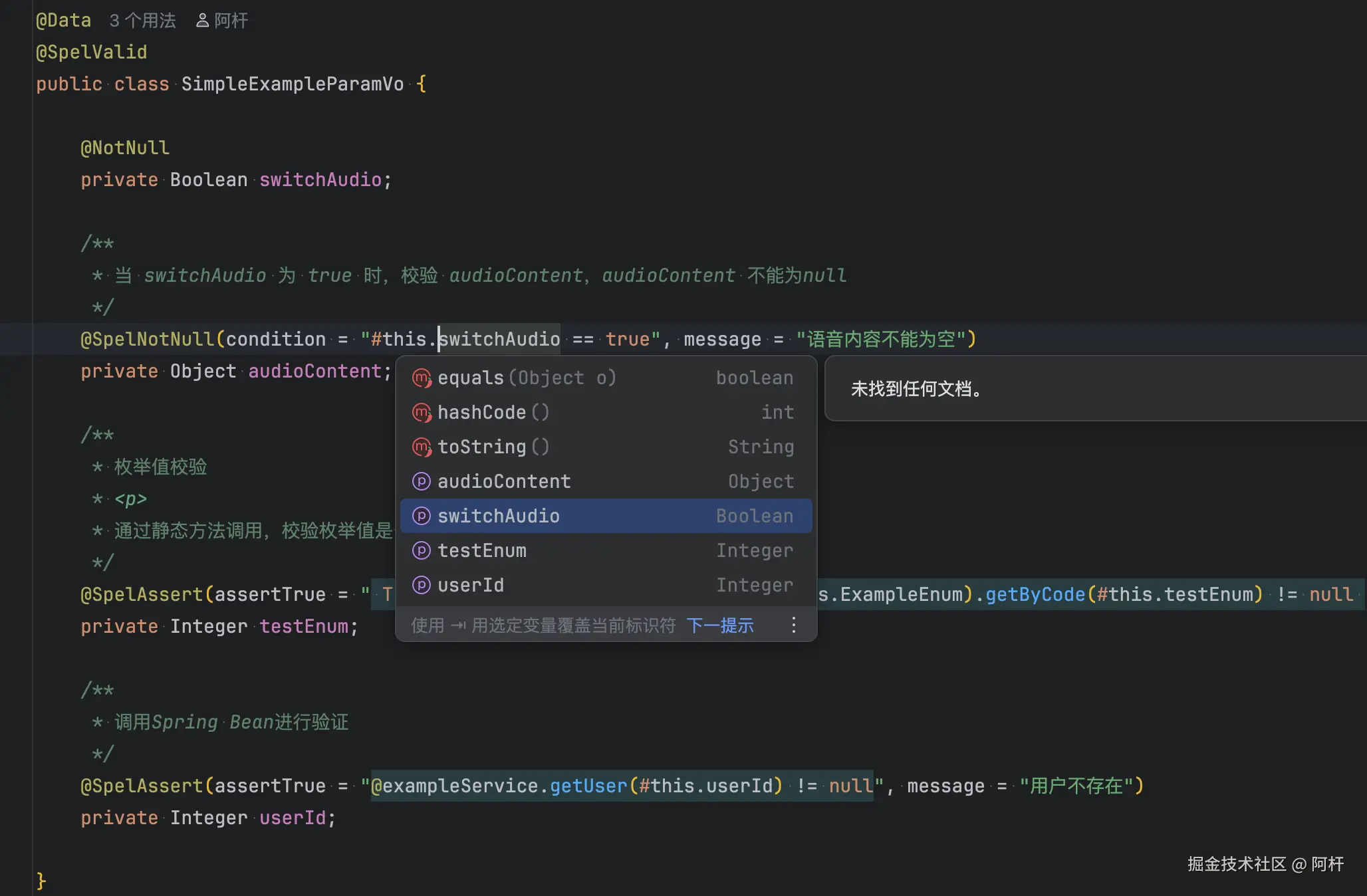Click the method icon beside hashCode

pyautogui.click(x=422, y=413)
